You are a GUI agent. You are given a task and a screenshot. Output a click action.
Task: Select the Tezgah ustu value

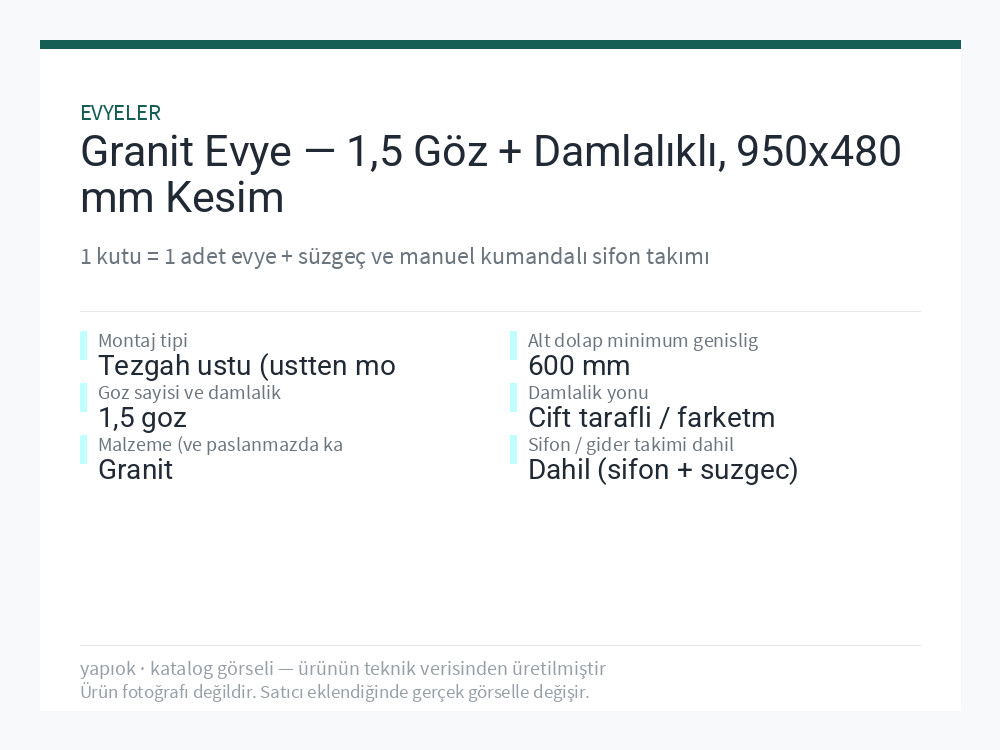click(x=247, y=366)
